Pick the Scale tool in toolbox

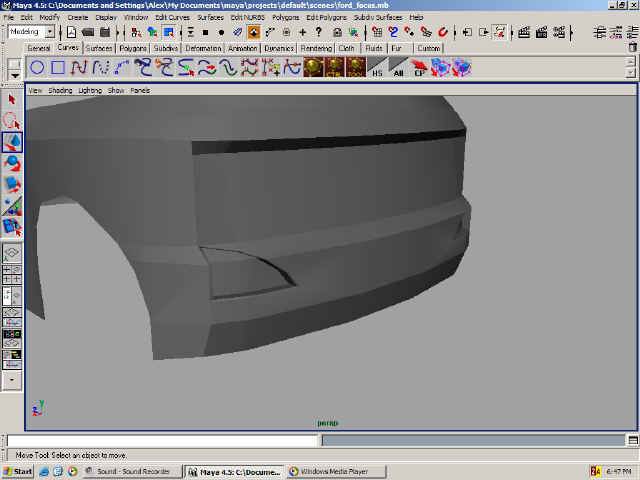pos(13,185)
